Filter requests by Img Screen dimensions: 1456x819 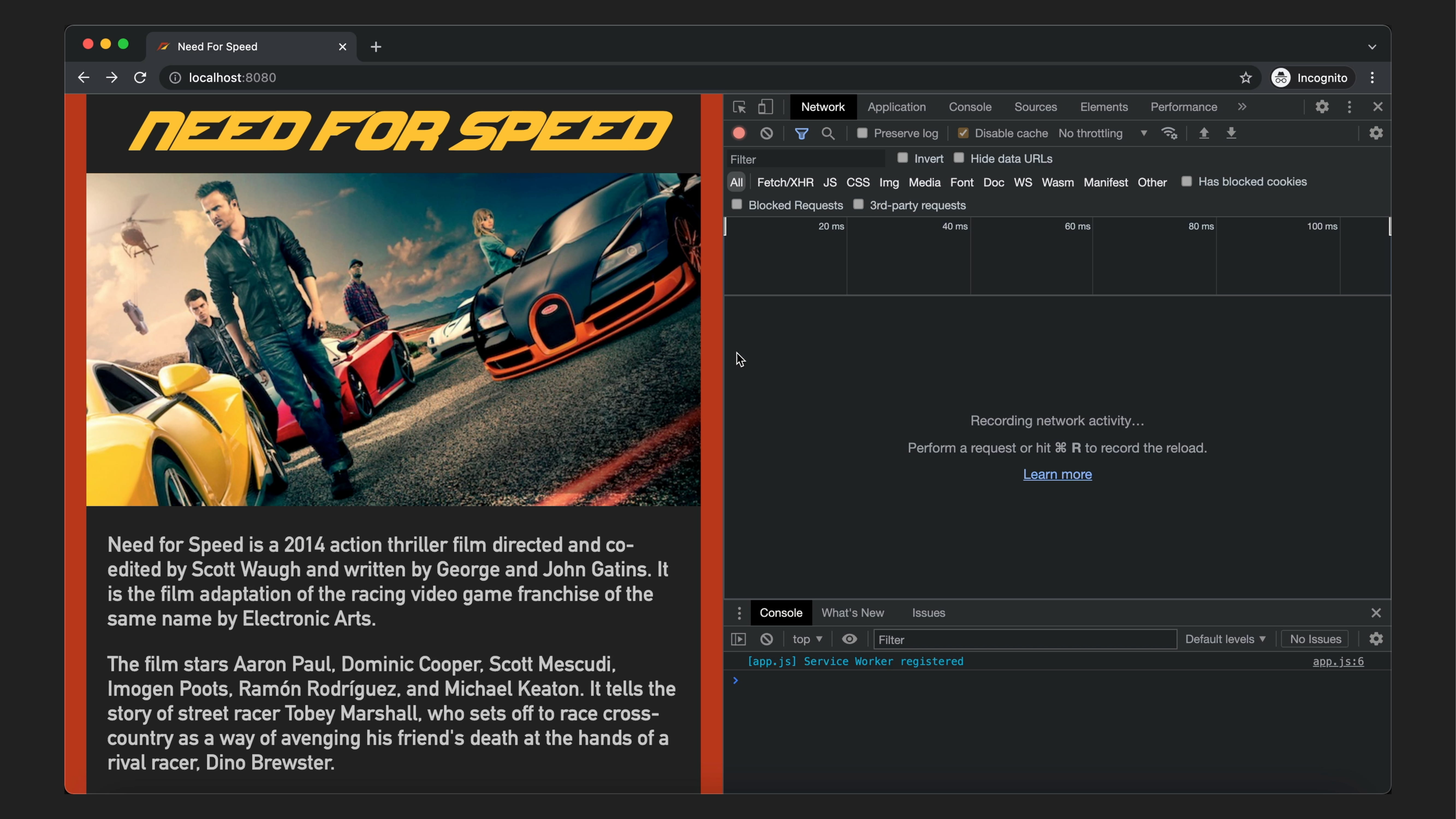pyautogui.click(x=889, y=182)
